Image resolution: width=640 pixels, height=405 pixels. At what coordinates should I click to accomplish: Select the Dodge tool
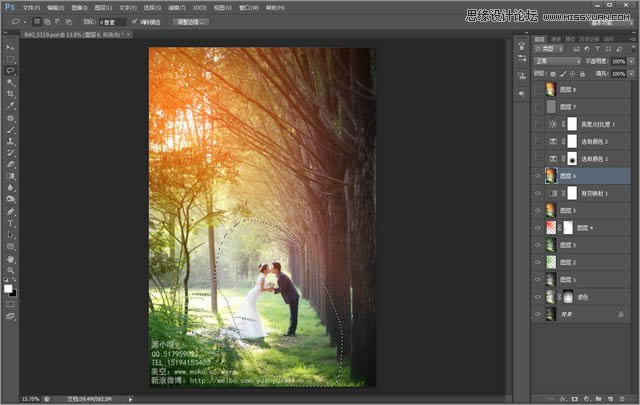click(x=11, y=199)
